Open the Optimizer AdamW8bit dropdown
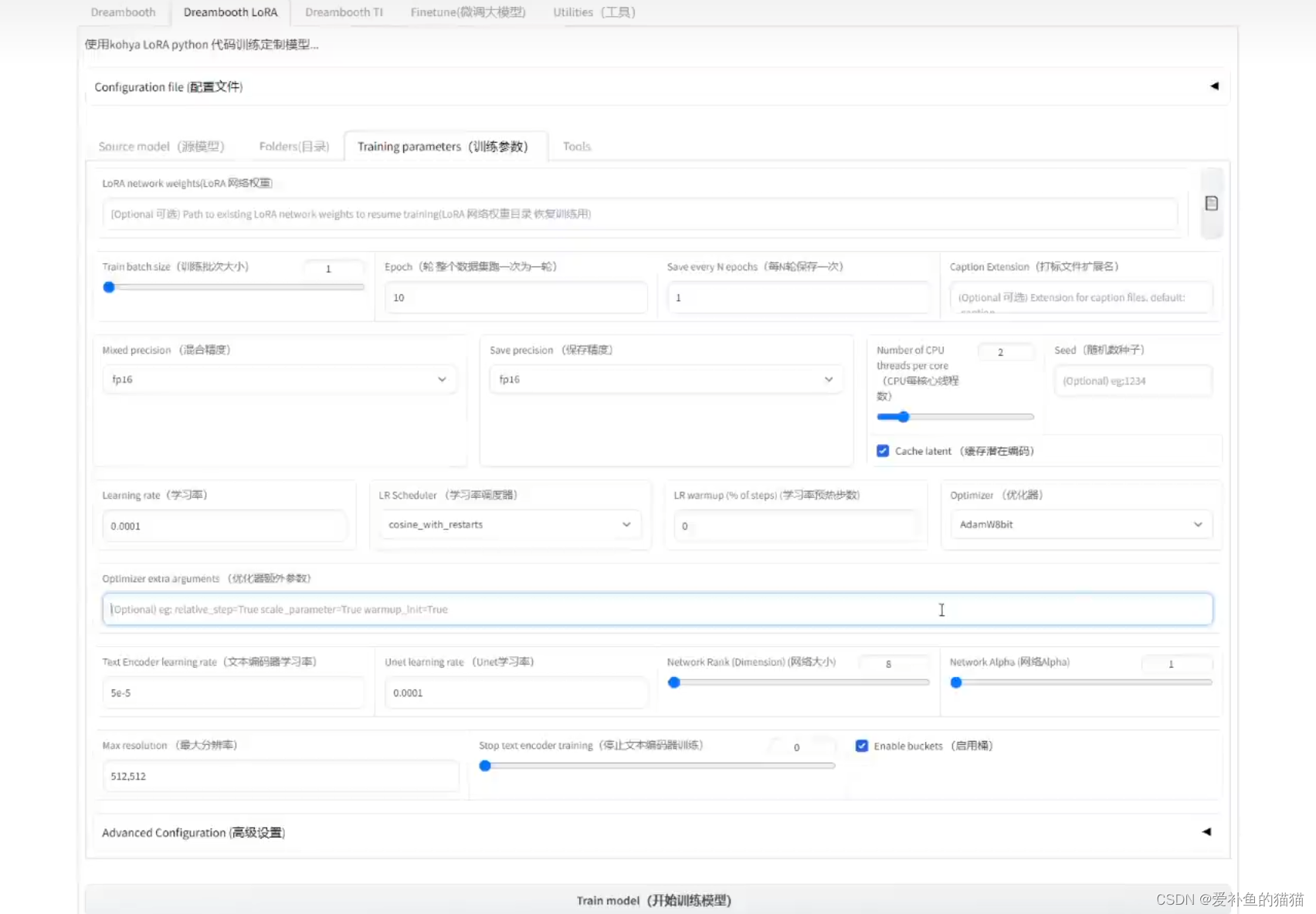 [x=1081, y=524]
